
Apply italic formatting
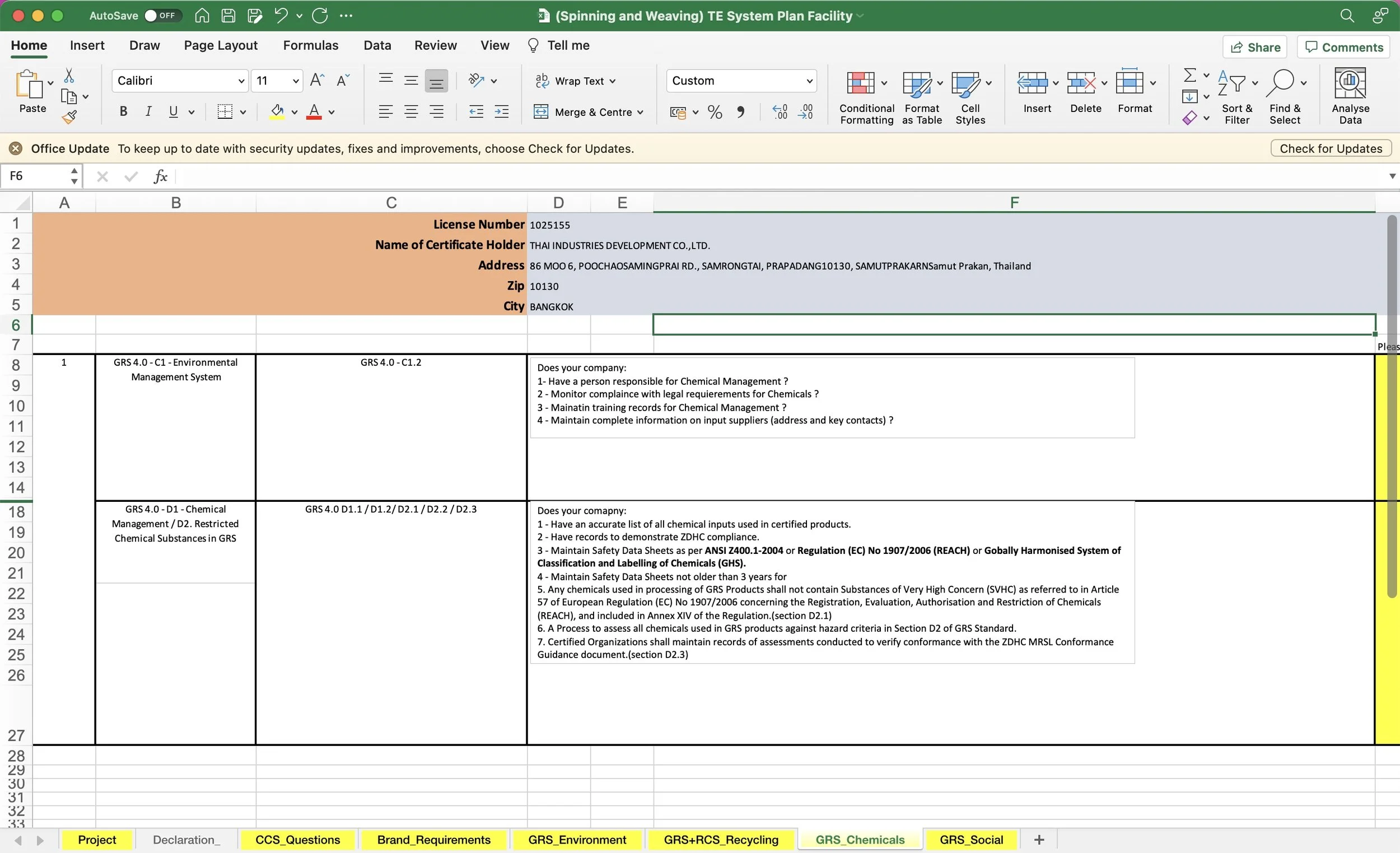[148, 111]
